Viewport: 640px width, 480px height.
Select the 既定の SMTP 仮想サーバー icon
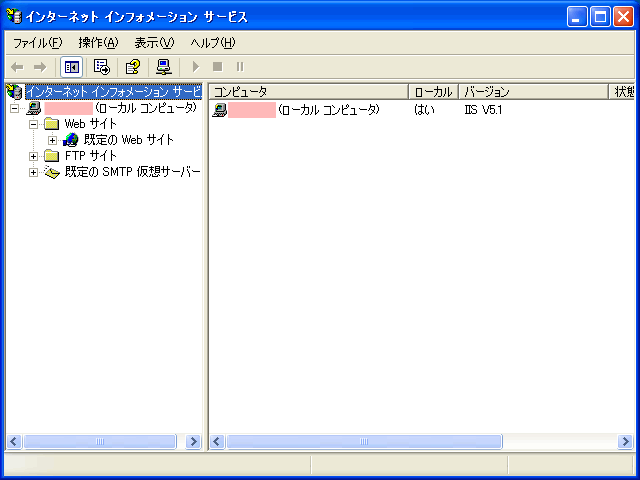click(52, 172)
